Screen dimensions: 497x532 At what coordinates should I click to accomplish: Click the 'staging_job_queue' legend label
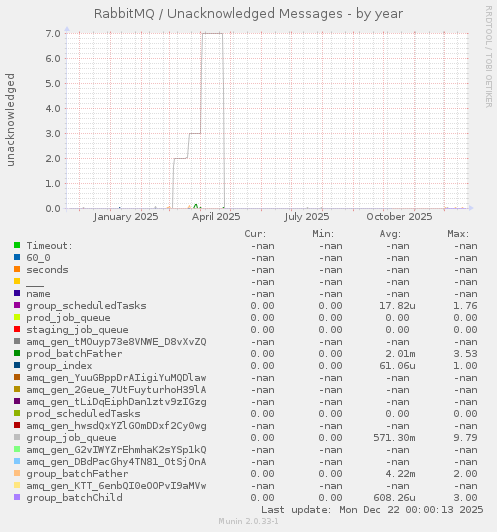tap(77, 330)
